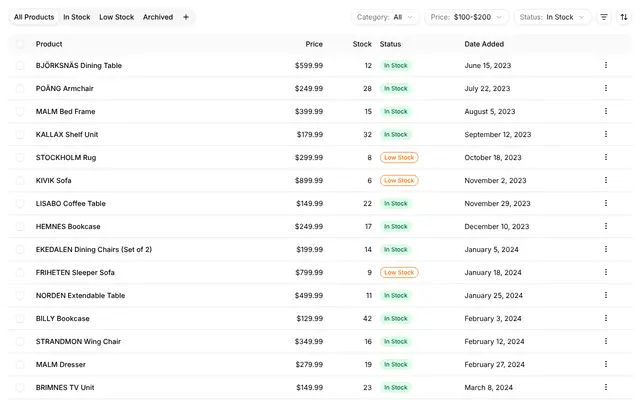Switch to the Low Stock tab

click(117, 17)
